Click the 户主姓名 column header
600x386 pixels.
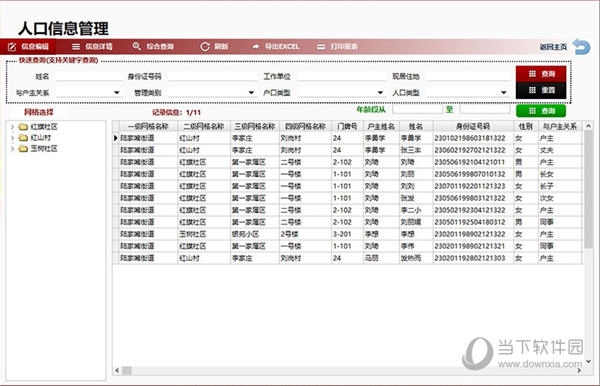381,126
